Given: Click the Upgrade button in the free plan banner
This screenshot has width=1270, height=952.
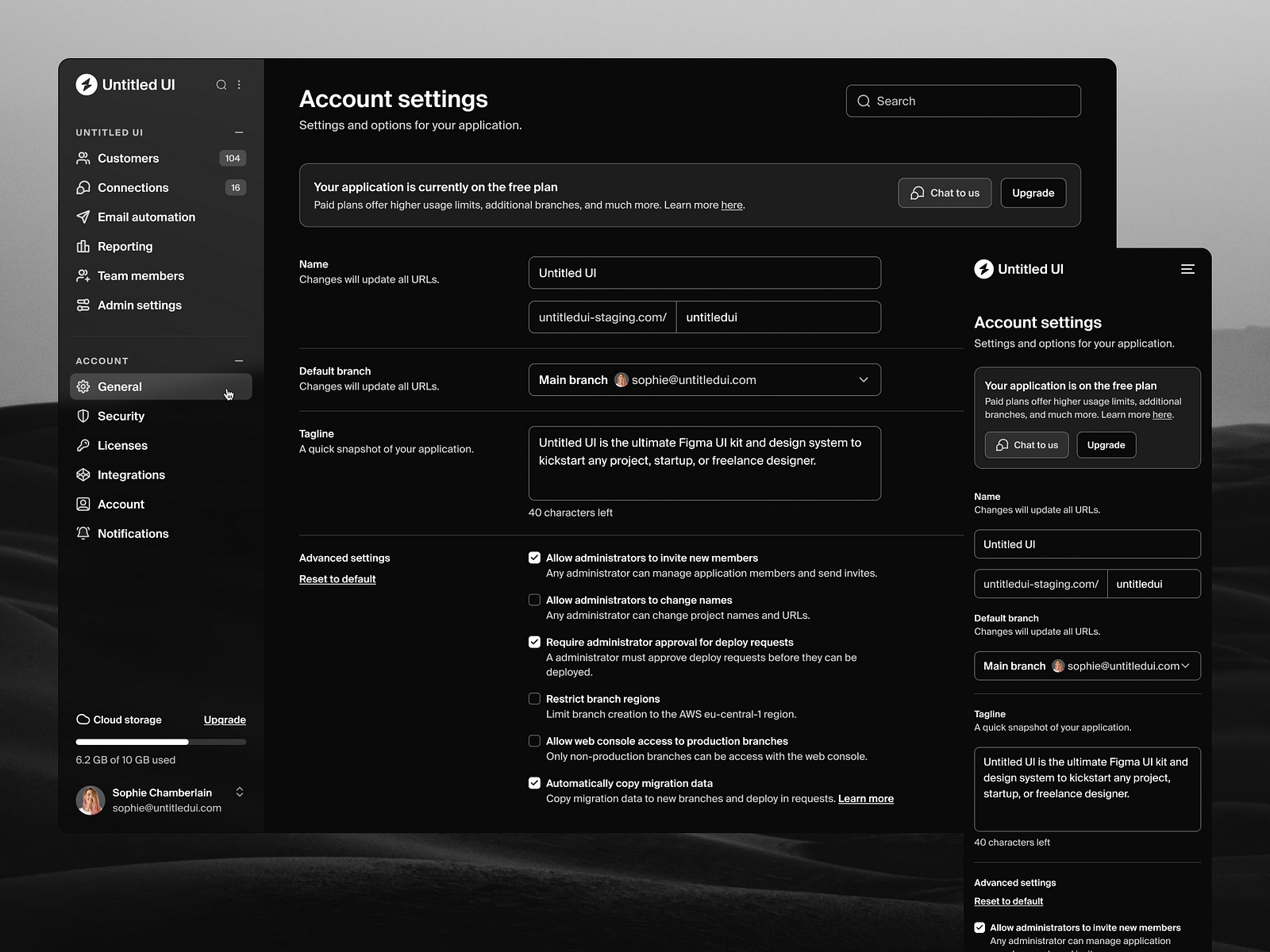Looking at the screenshot, I should click(x=1033, y=193).
